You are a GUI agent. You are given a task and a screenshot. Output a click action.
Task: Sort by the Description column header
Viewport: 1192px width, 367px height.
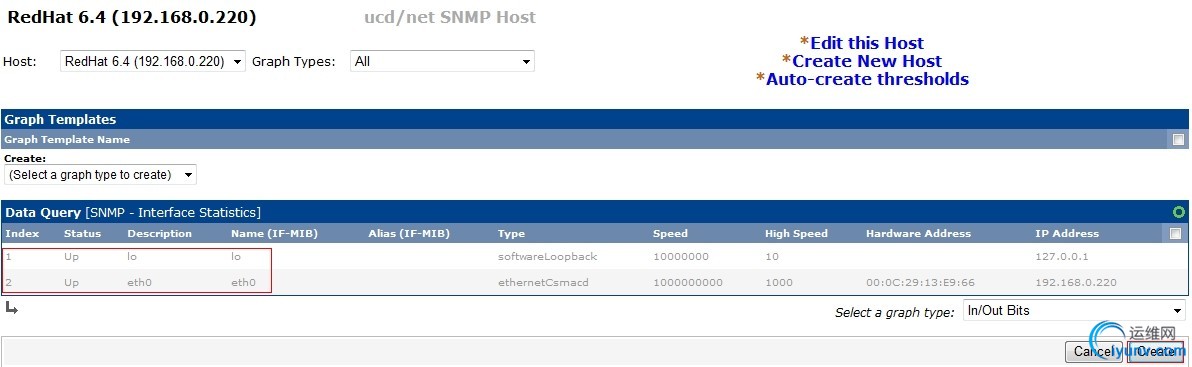160,233
